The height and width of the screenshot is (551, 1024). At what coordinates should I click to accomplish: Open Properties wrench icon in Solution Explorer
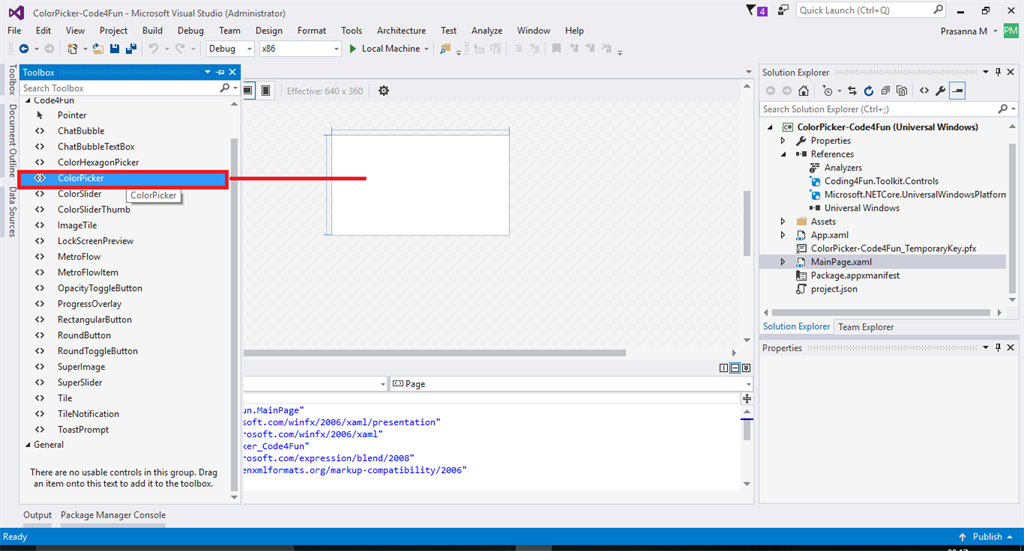pyautogui.click(x=940, y=91)
